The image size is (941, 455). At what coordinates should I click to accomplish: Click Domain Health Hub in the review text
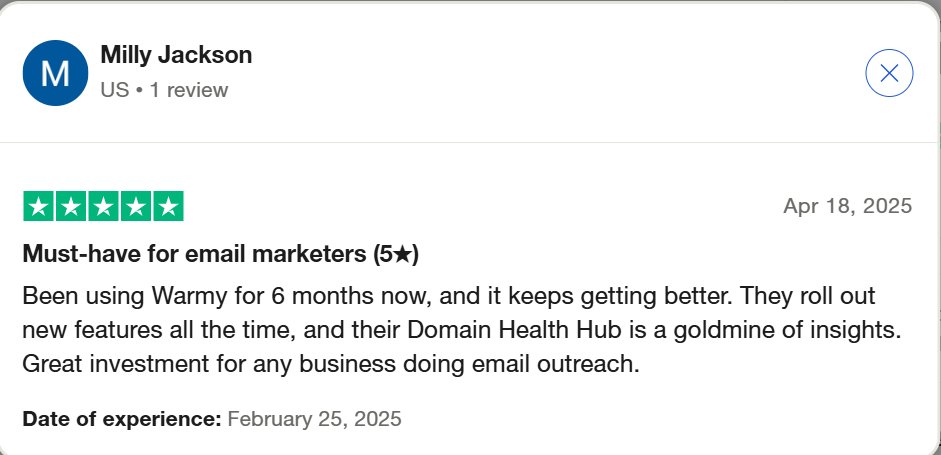514,330
